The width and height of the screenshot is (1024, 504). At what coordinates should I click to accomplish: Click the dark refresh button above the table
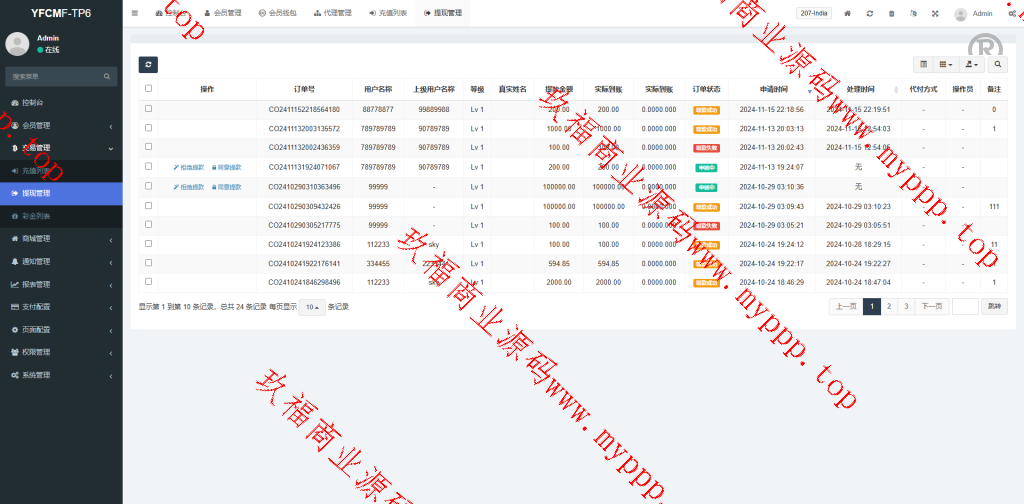148,64
